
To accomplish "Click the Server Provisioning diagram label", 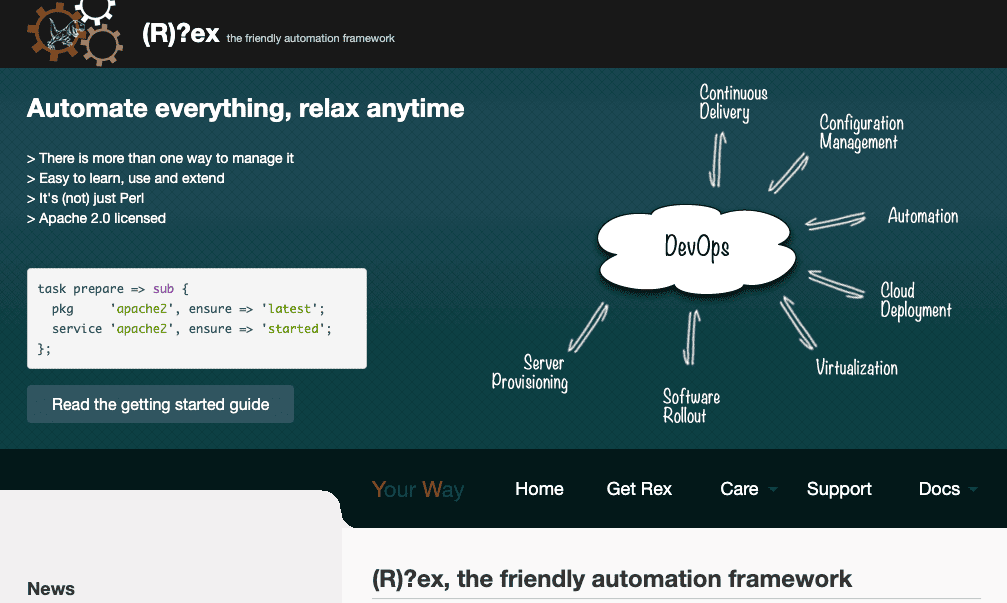I will (530, 373).
